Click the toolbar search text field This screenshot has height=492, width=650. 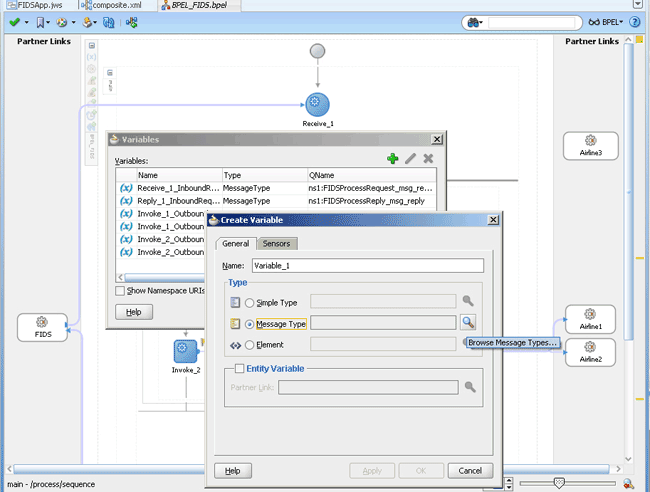pos(531,22)
